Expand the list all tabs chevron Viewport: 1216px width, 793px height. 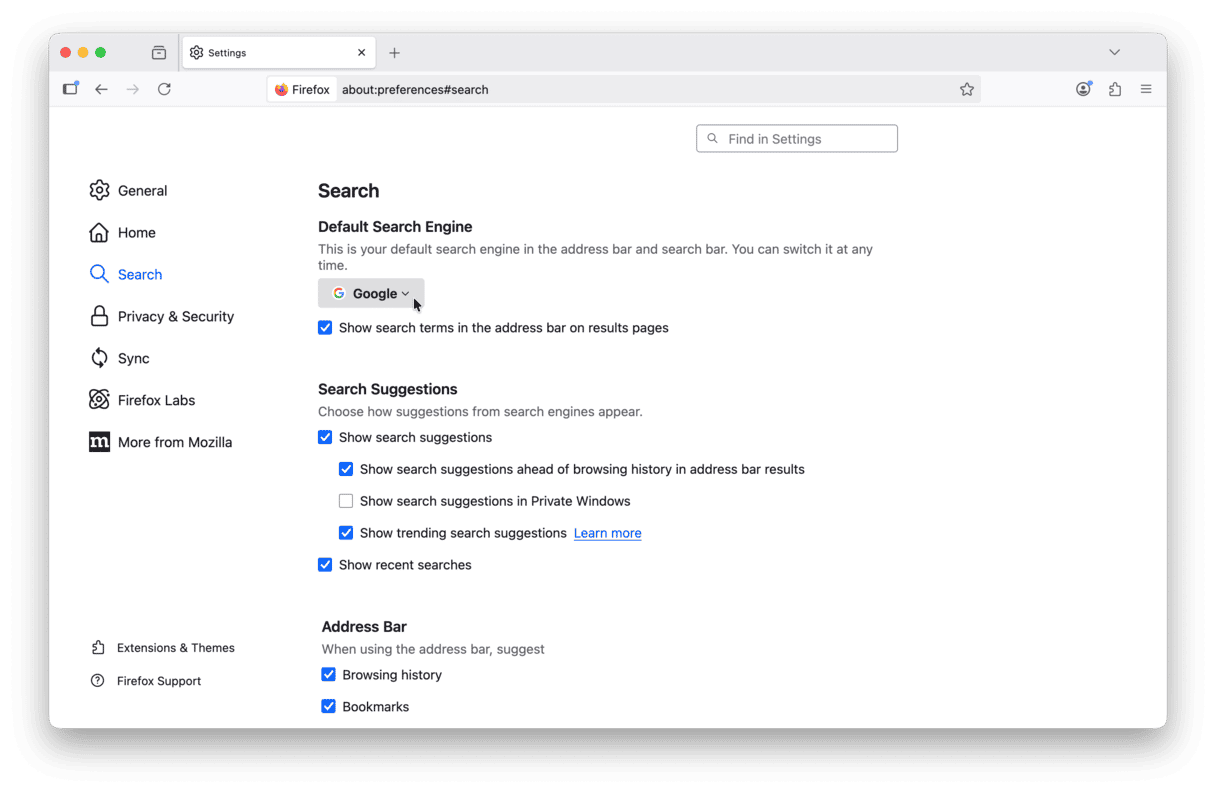click(x=1114, y=52)
